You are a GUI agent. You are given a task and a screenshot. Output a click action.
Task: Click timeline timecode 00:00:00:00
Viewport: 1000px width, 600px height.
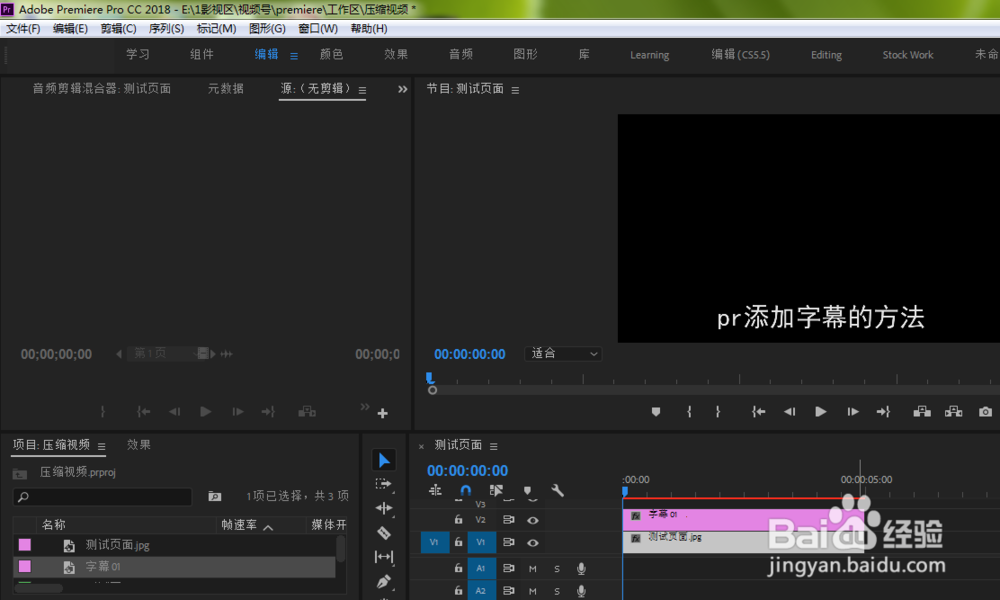[467, 471]
